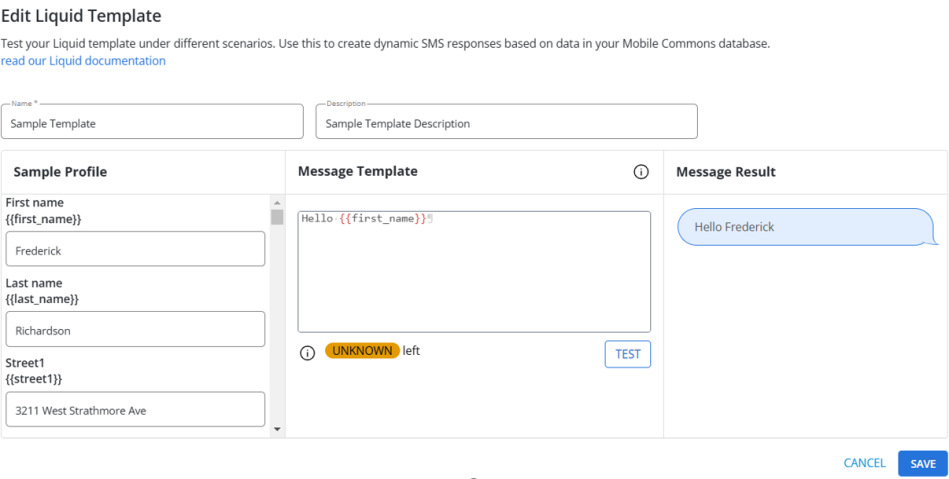The image size is (949, 479).
Task: Click the orange UNKNOWN characters badge
Action: [362, 351]
